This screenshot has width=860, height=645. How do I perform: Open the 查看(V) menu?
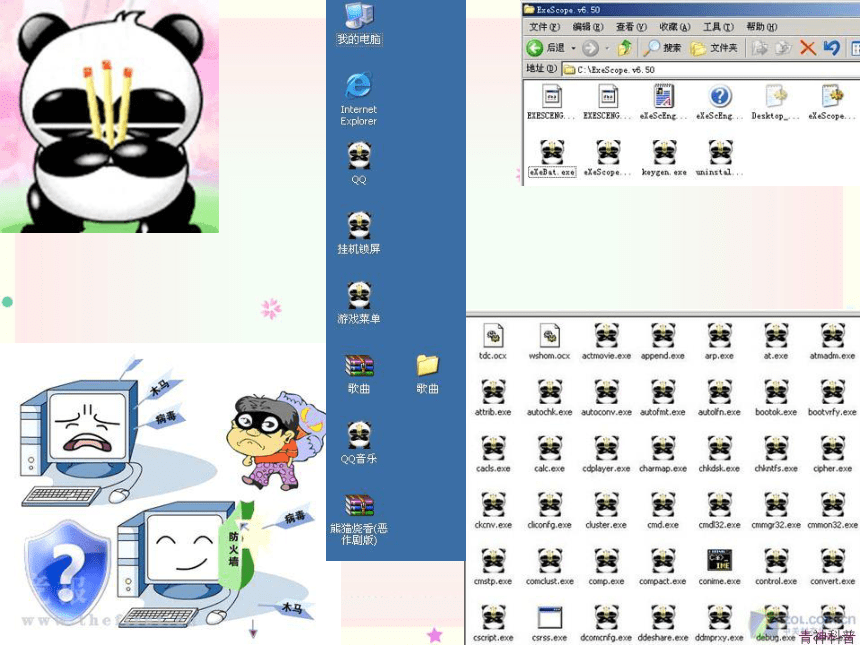click(x=631, y=27)
